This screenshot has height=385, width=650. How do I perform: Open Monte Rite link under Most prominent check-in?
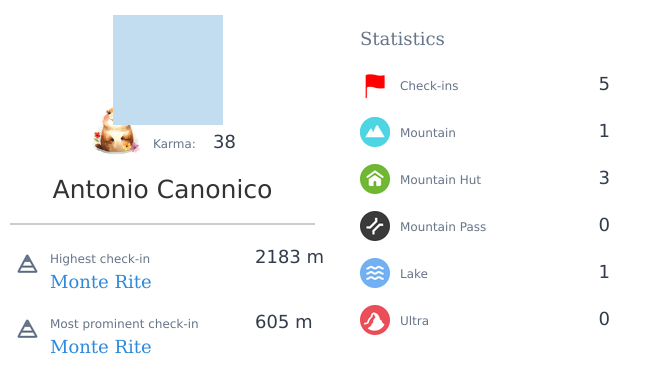click(x=101, y=347)
